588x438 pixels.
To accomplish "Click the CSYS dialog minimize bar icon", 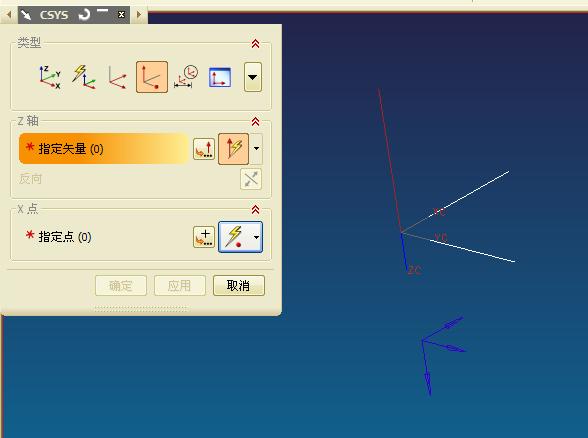I will pos(102,11).
